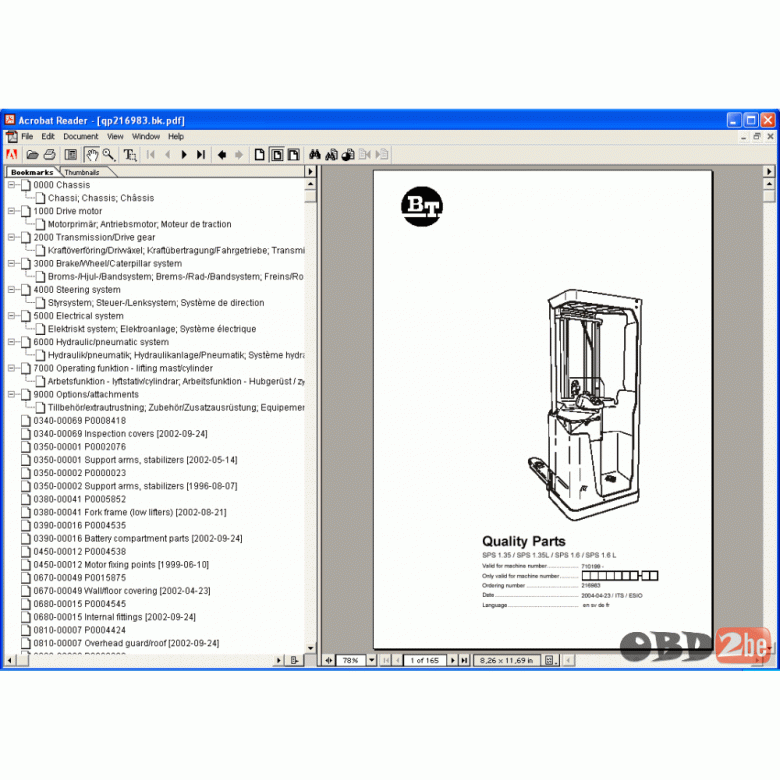The image size is (780, 780).
Task: Open page layout button in status bar
Action: click(550, 660)
